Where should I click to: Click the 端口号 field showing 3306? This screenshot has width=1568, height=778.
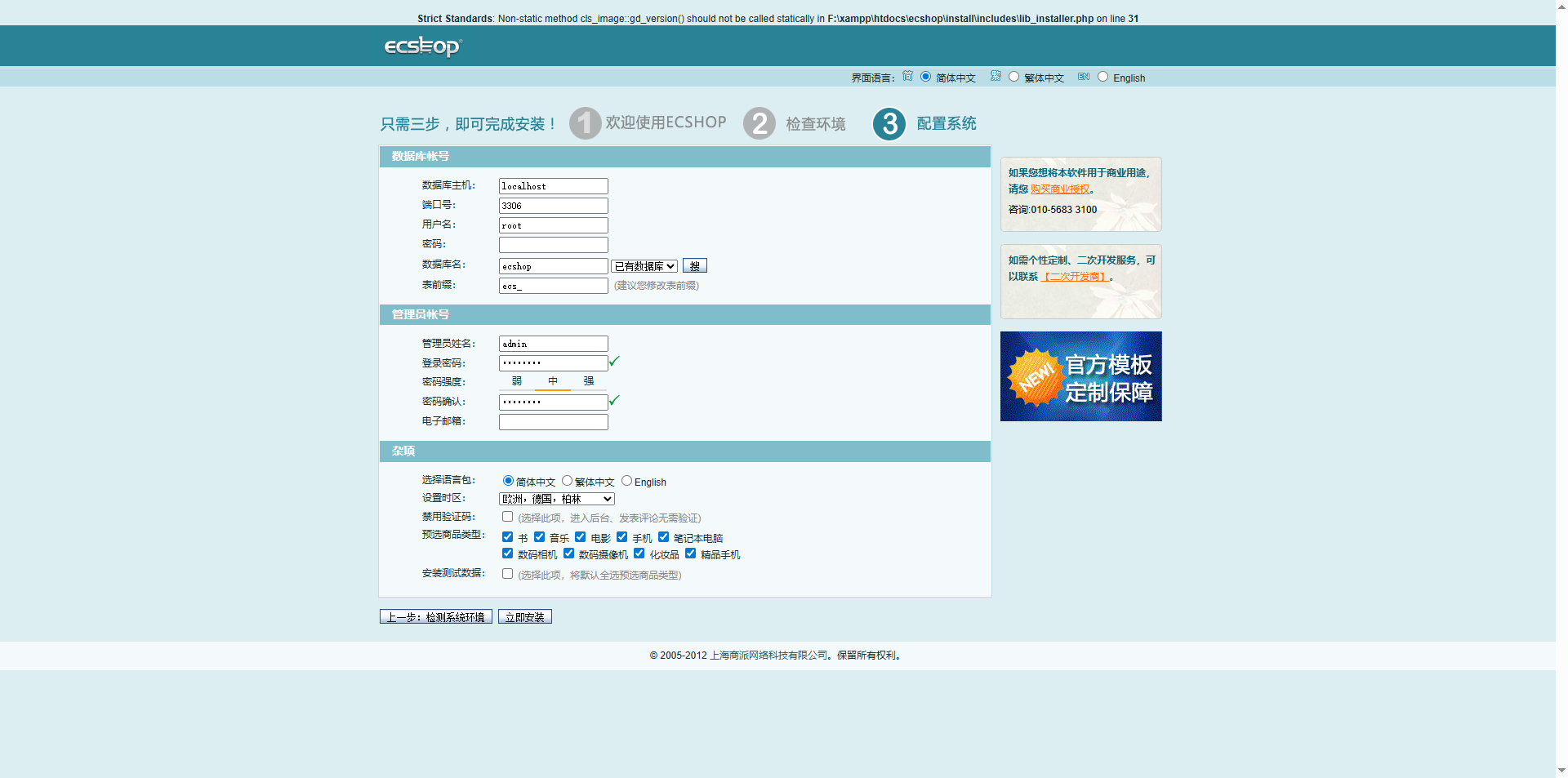coord(553,206)
